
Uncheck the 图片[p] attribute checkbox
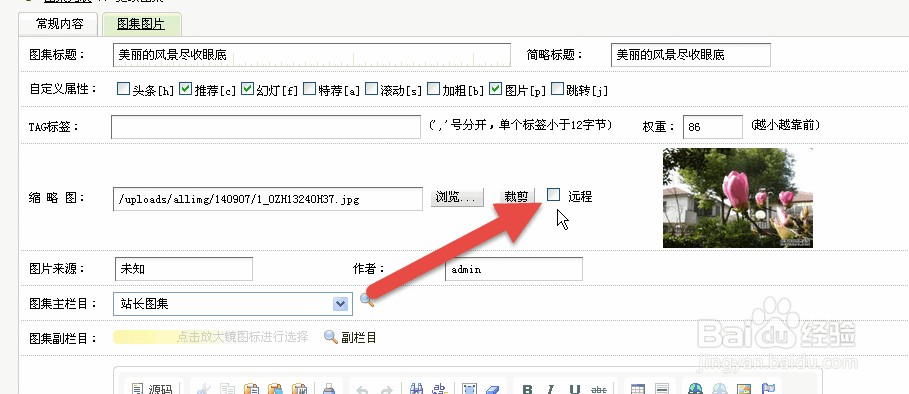point(496,89)
